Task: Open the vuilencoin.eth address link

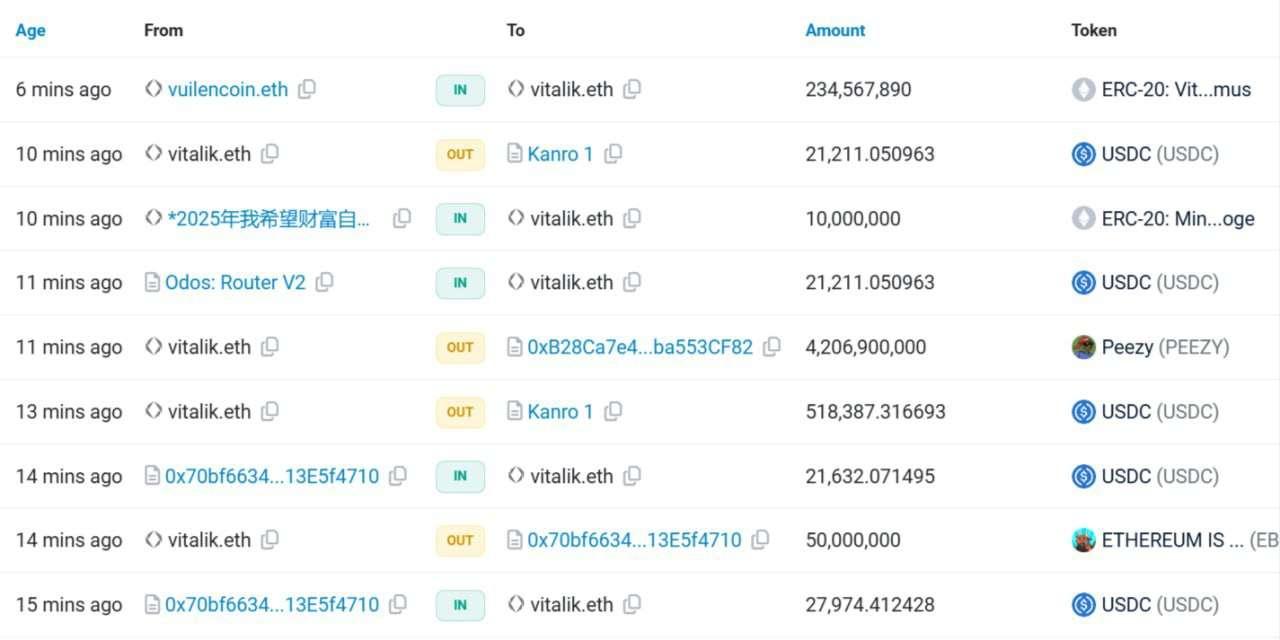Action: [x=227, y=89]
